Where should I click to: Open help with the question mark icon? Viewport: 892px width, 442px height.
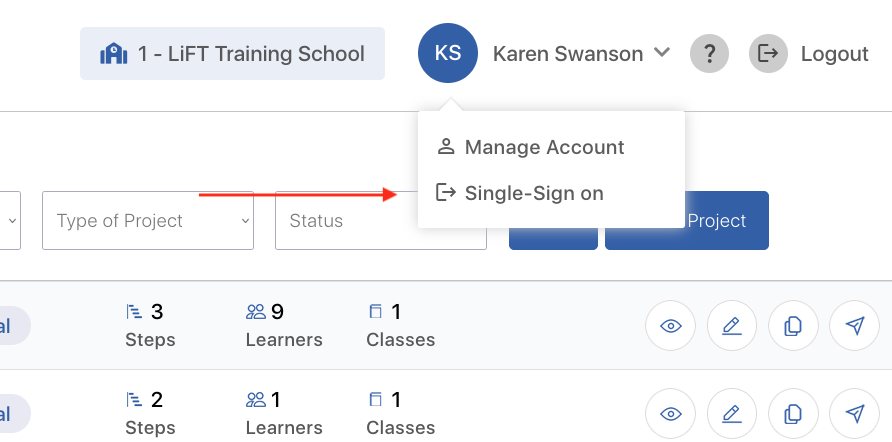(709, 53)
